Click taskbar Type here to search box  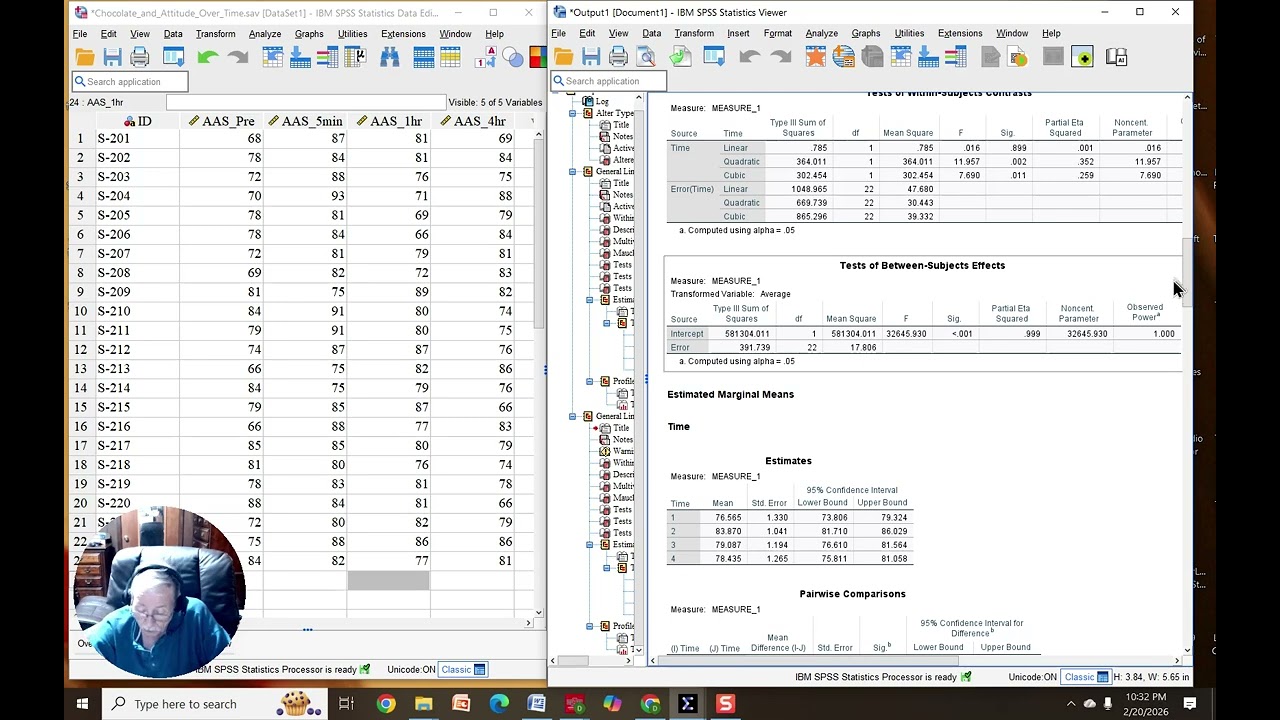[x=214, y=704]
